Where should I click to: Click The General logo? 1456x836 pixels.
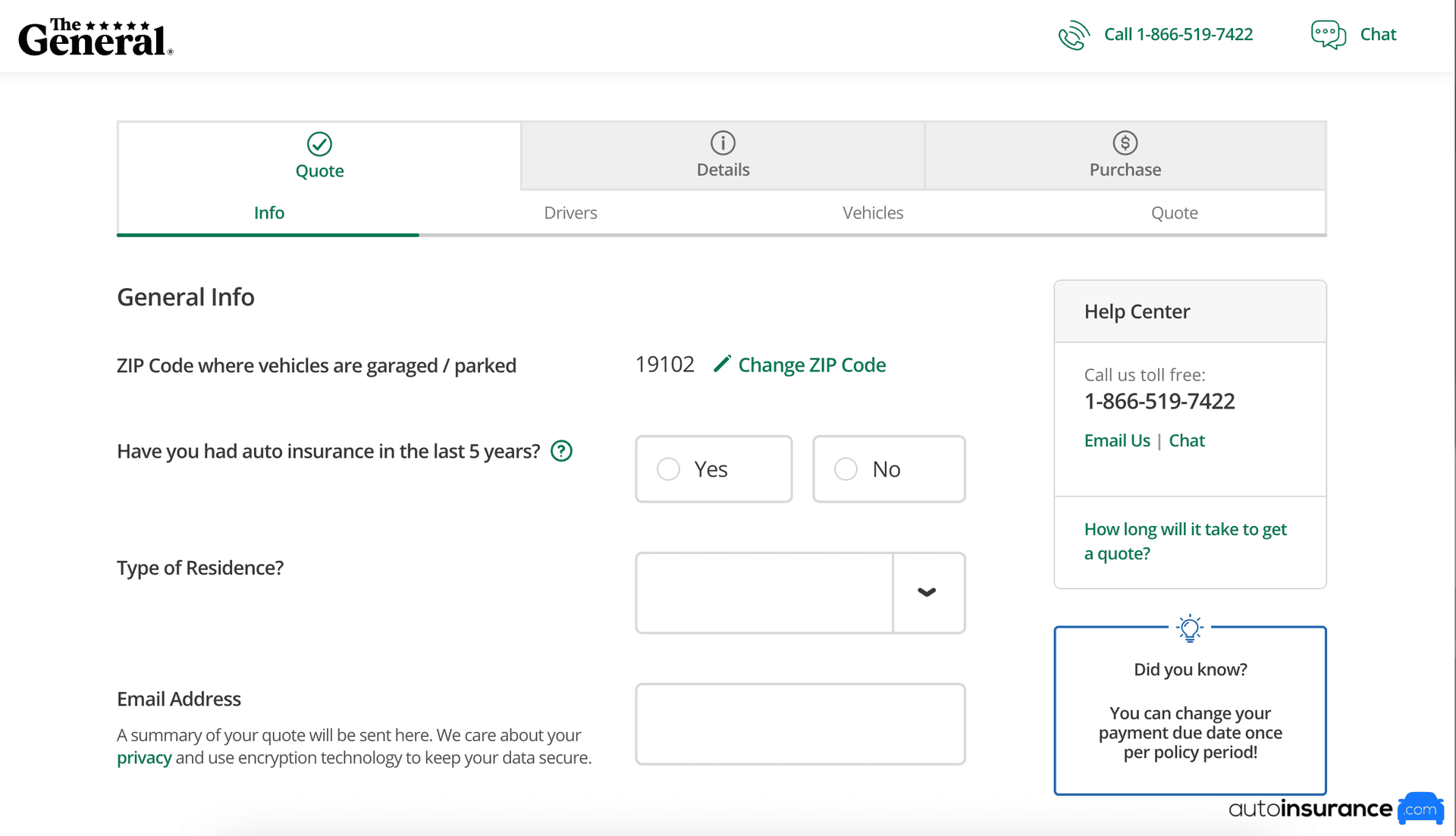click(96, 37)
